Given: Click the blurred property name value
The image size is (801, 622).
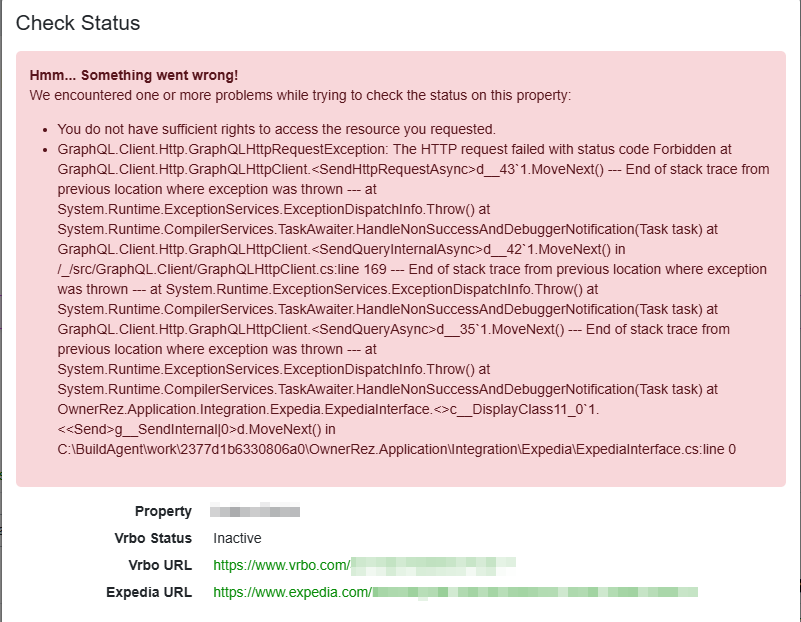Looking at the screenshot, I should 256,511.
